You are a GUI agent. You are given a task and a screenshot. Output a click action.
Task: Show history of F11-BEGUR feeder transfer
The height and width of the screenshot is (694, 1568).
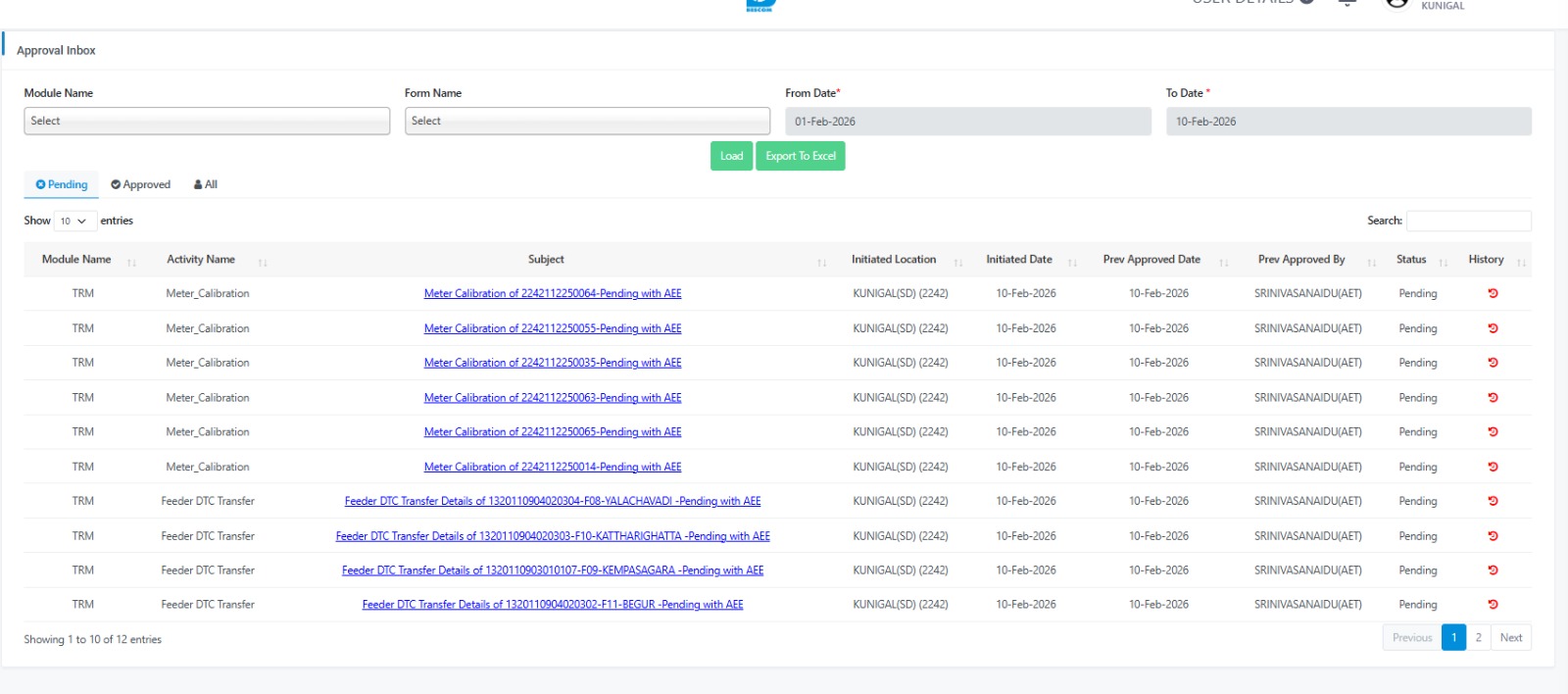pyautogui.click(x=1493, y=605)
